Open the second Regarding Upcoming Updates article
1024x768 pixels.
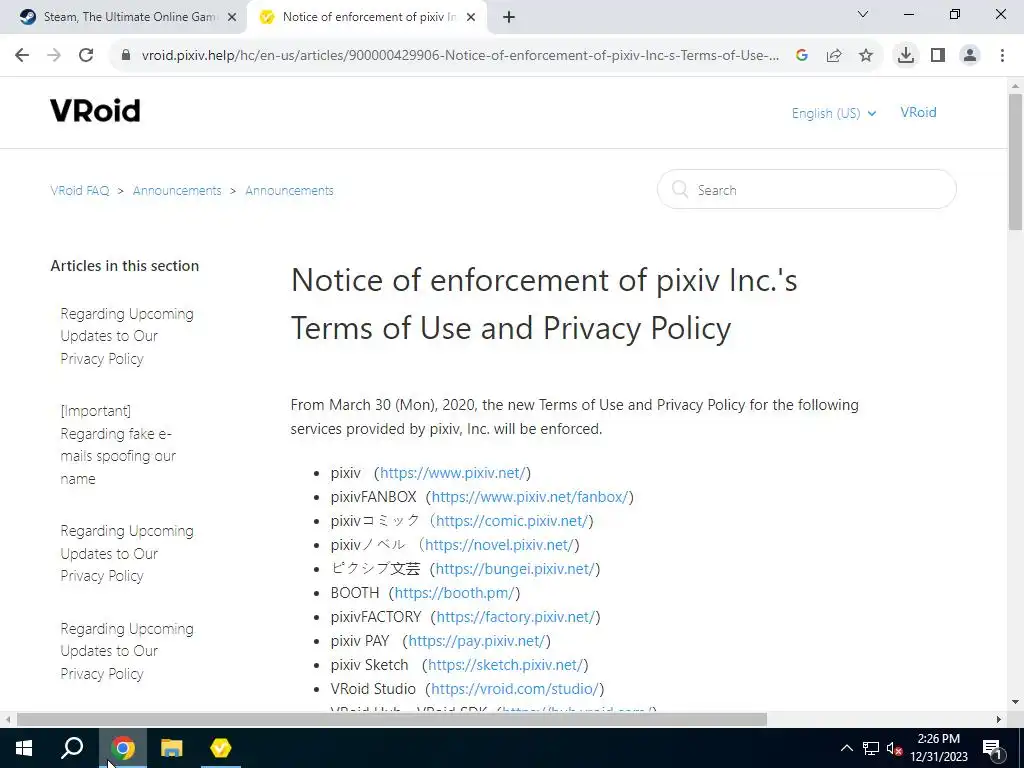(127, 553)
